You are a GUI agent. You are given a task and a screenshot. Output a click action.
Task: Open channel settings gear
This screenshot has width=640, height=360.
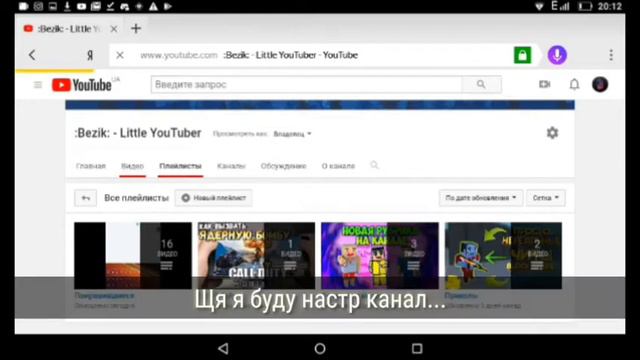(x=552, y=133)
